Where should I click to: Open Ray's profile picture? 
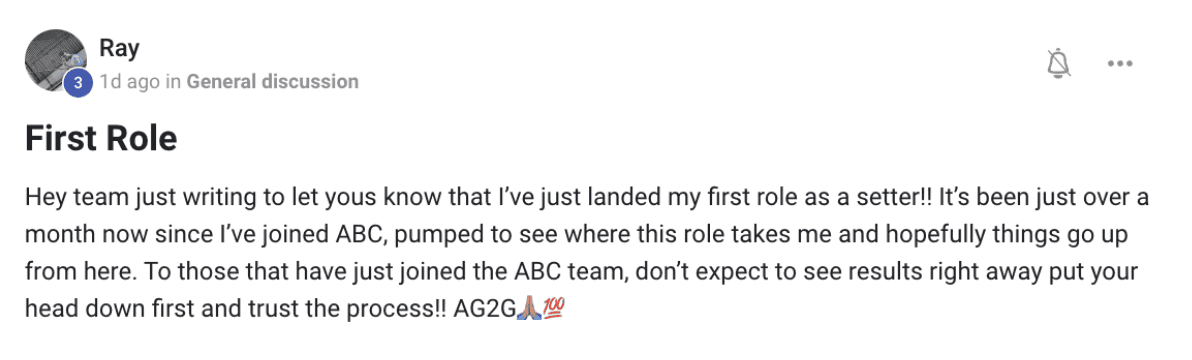55,61
